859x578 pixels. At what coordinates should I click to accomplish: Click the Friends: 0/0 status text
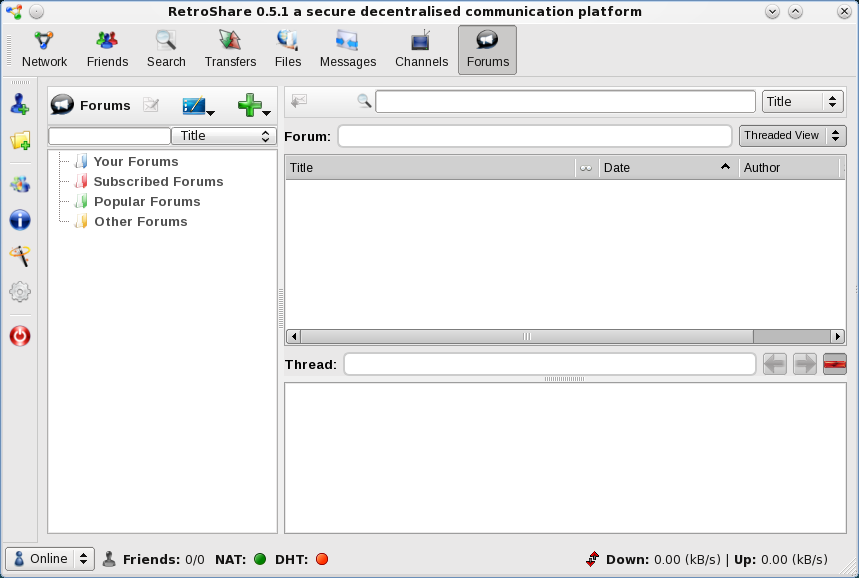tap(164, 559)
